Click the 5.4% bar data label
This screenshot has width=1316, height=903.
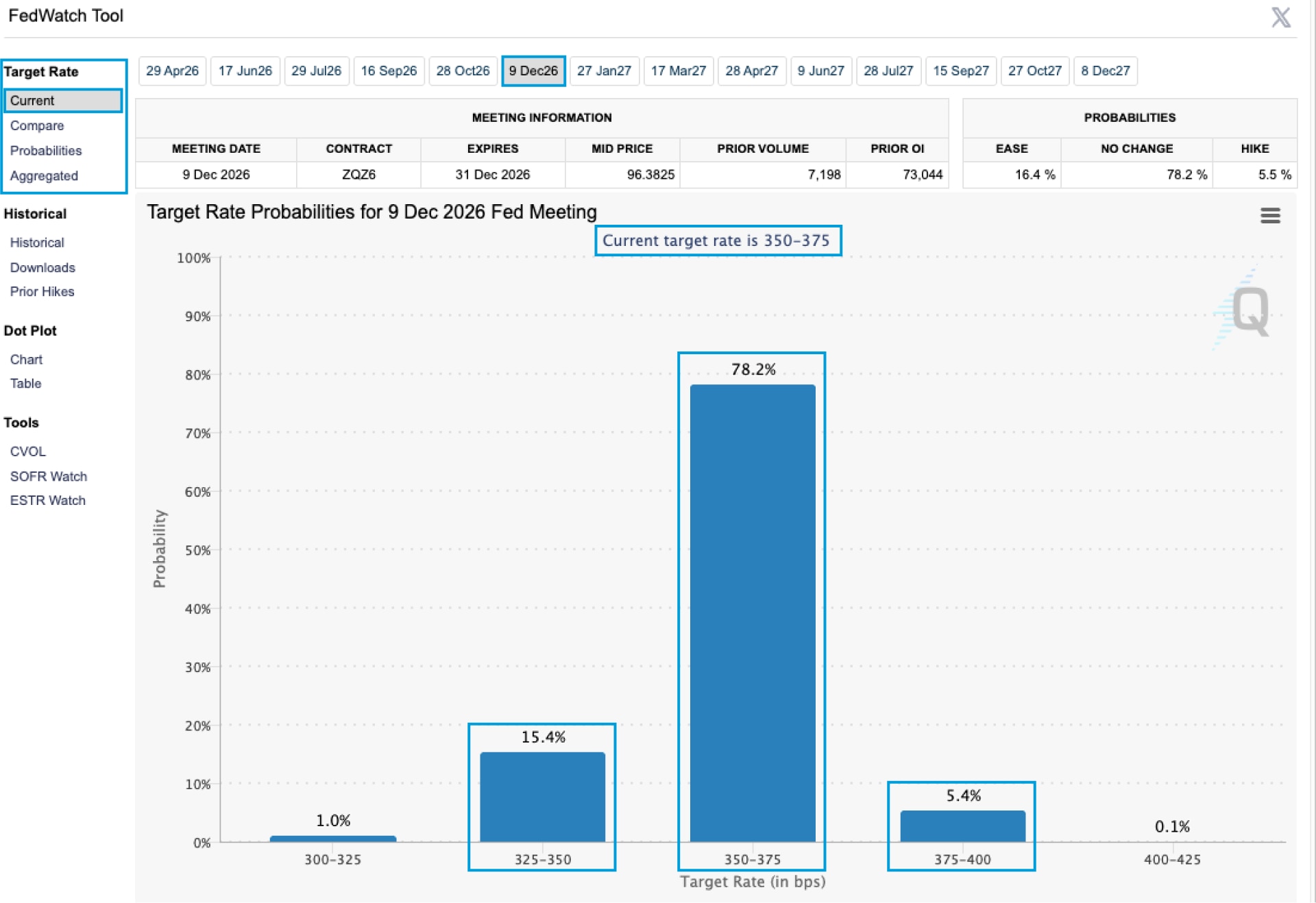pyautogui.click(x=964, y=795)
